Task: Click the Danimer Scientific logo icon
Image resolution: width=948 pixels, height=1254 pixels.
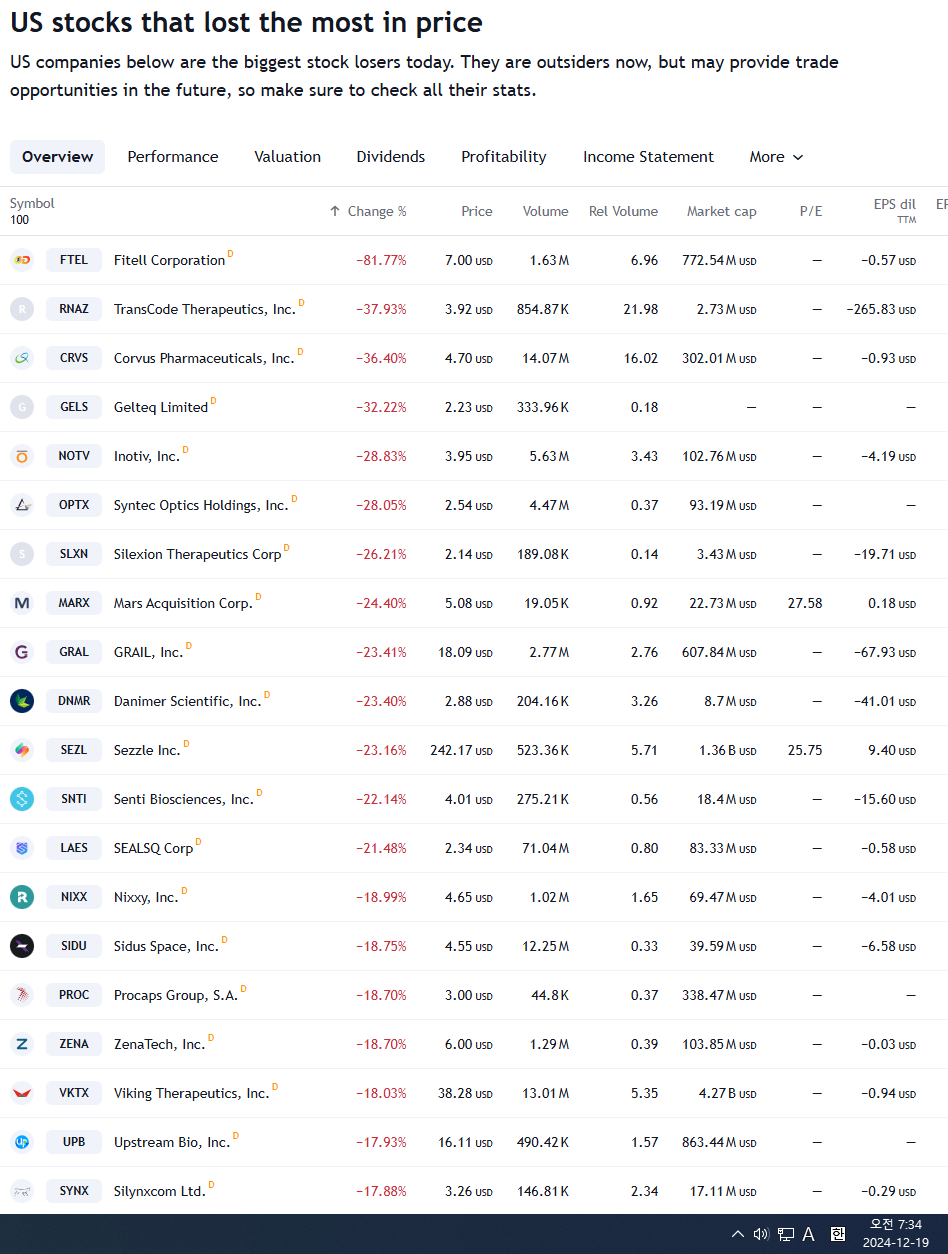Action: pyautogui.click(x=22, y=701)
